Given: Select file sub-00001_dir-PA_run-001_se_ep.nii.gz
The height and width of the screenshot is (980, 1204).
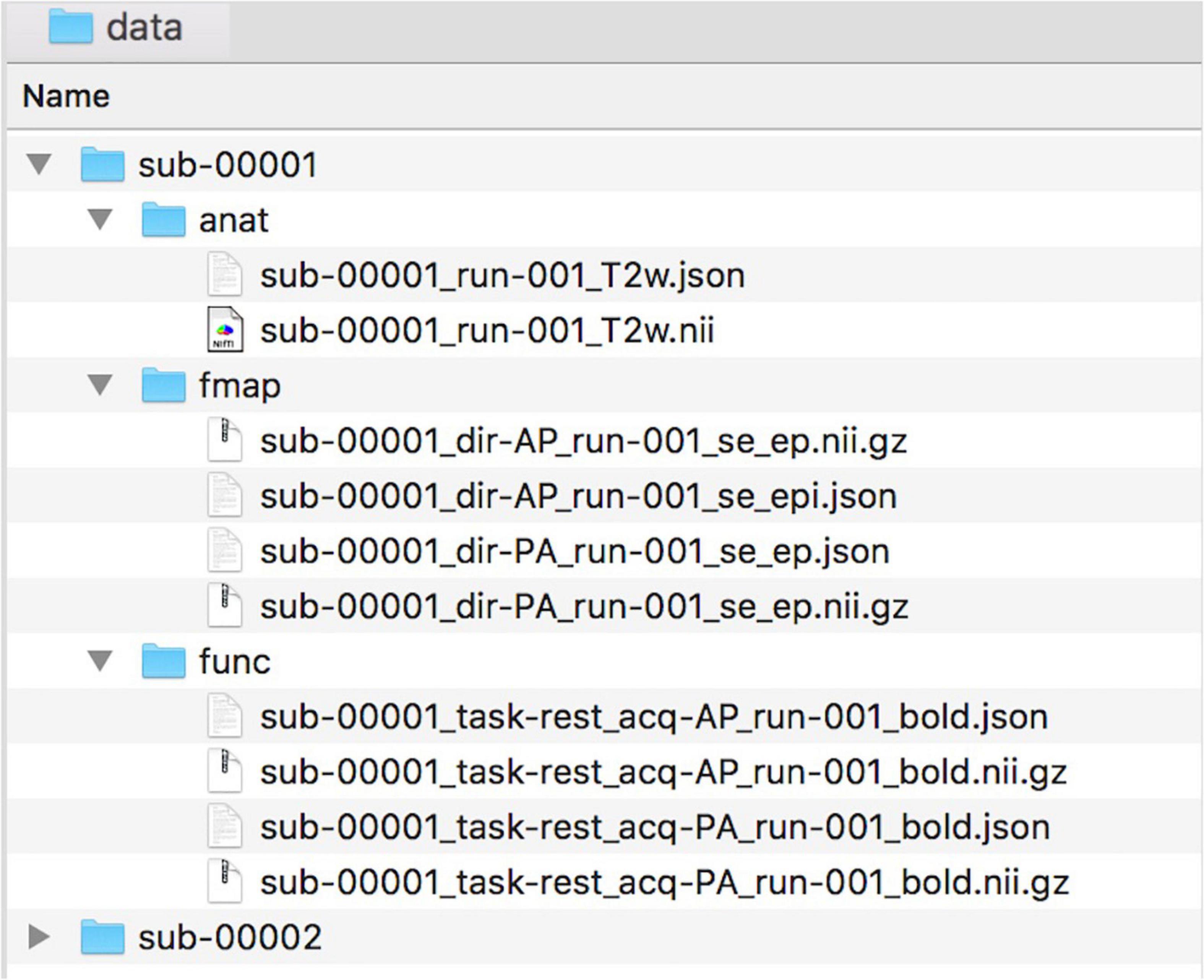Looking at the screenshot, I should (x=584, y=607).
